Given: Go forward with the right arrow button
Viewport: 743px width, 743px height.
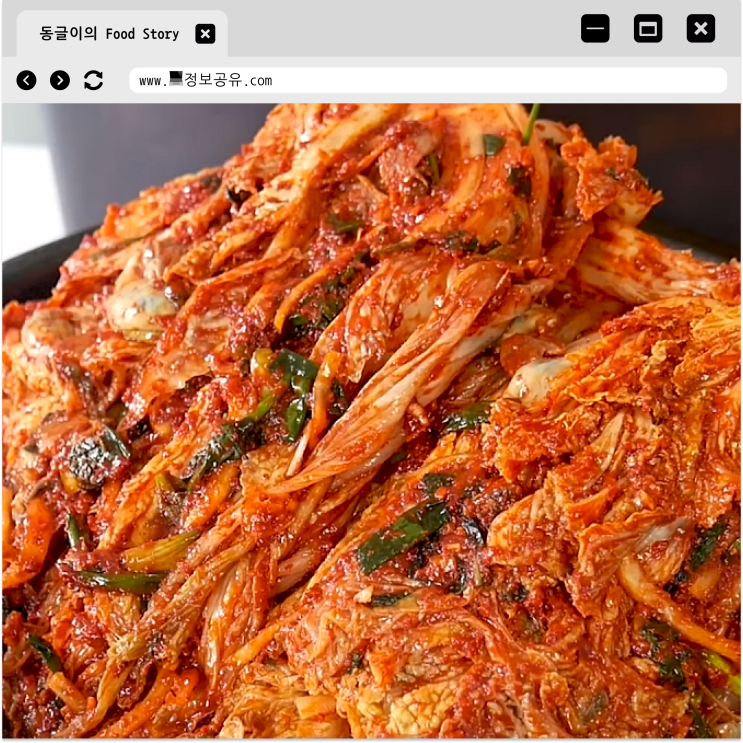Looking at the screenshot, I should pyautogui.click(x=60, y=80).
